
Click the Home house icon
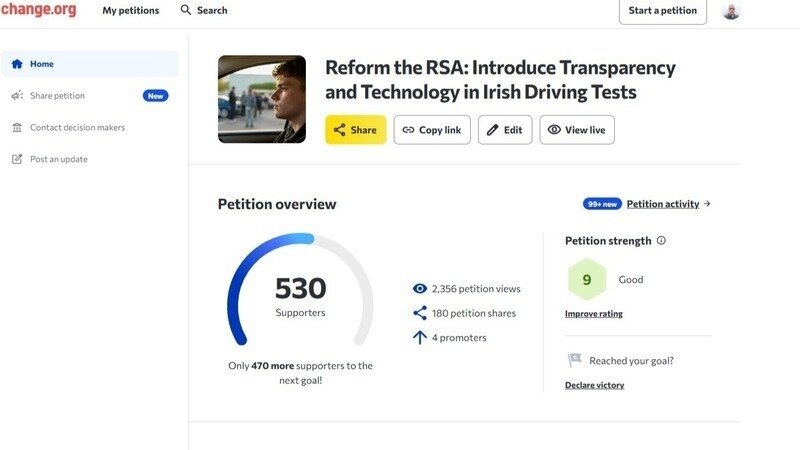click(17, 64)
